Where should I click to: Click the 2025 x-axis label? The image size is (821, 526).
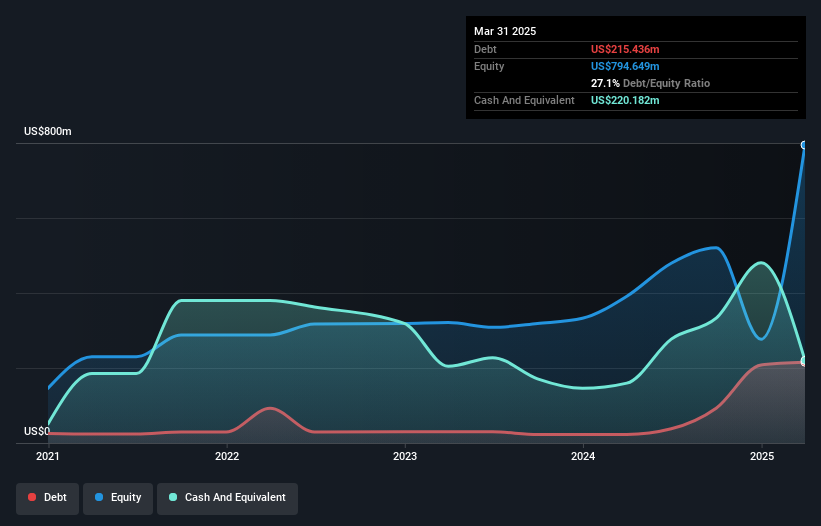pos(762,456)
